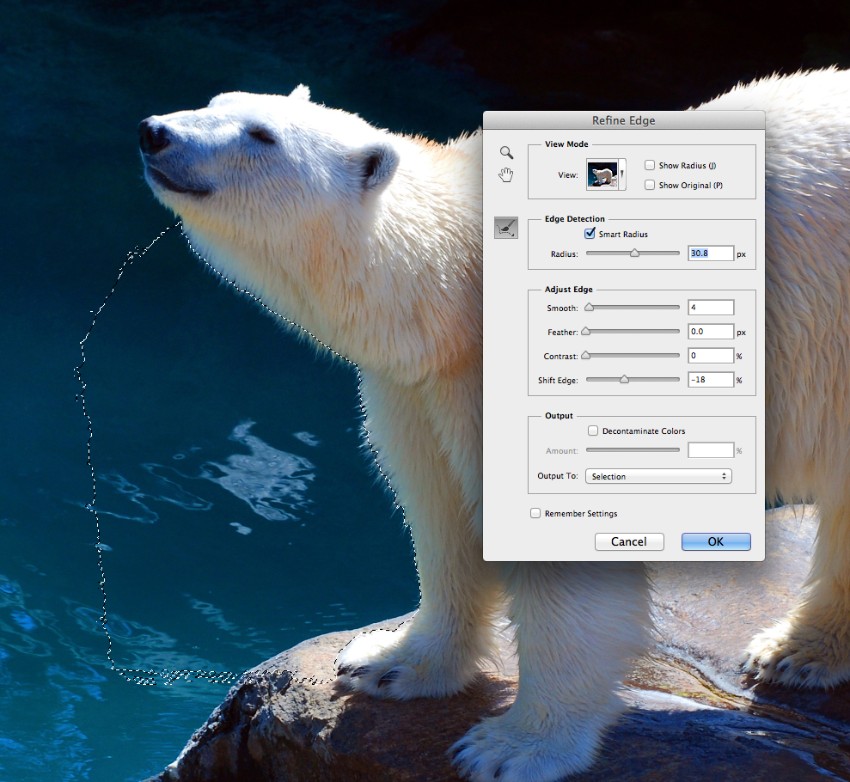Select the Refine Radius brush tool
This screenshot has height=782, width=850.
tap(506, 228)
